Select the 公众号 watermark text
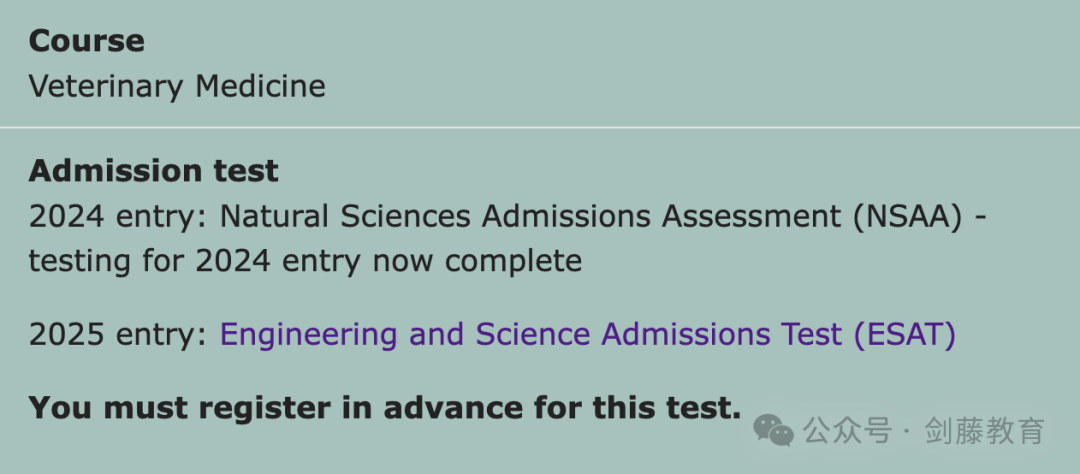The width and height of the screenshot is (1080, 474). pos(847,431)
